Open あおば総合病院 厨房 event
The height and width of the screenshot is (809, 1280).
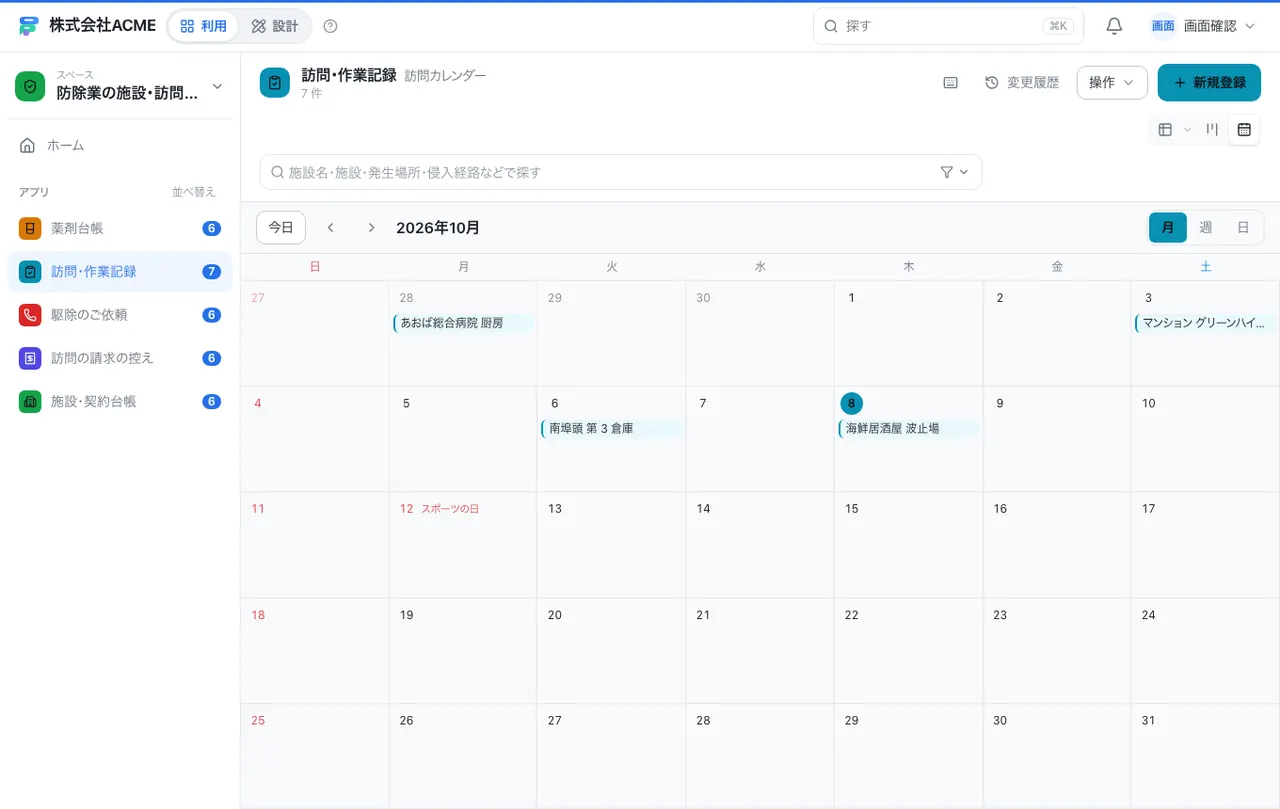pyautogui.click(x=463, y=323)
